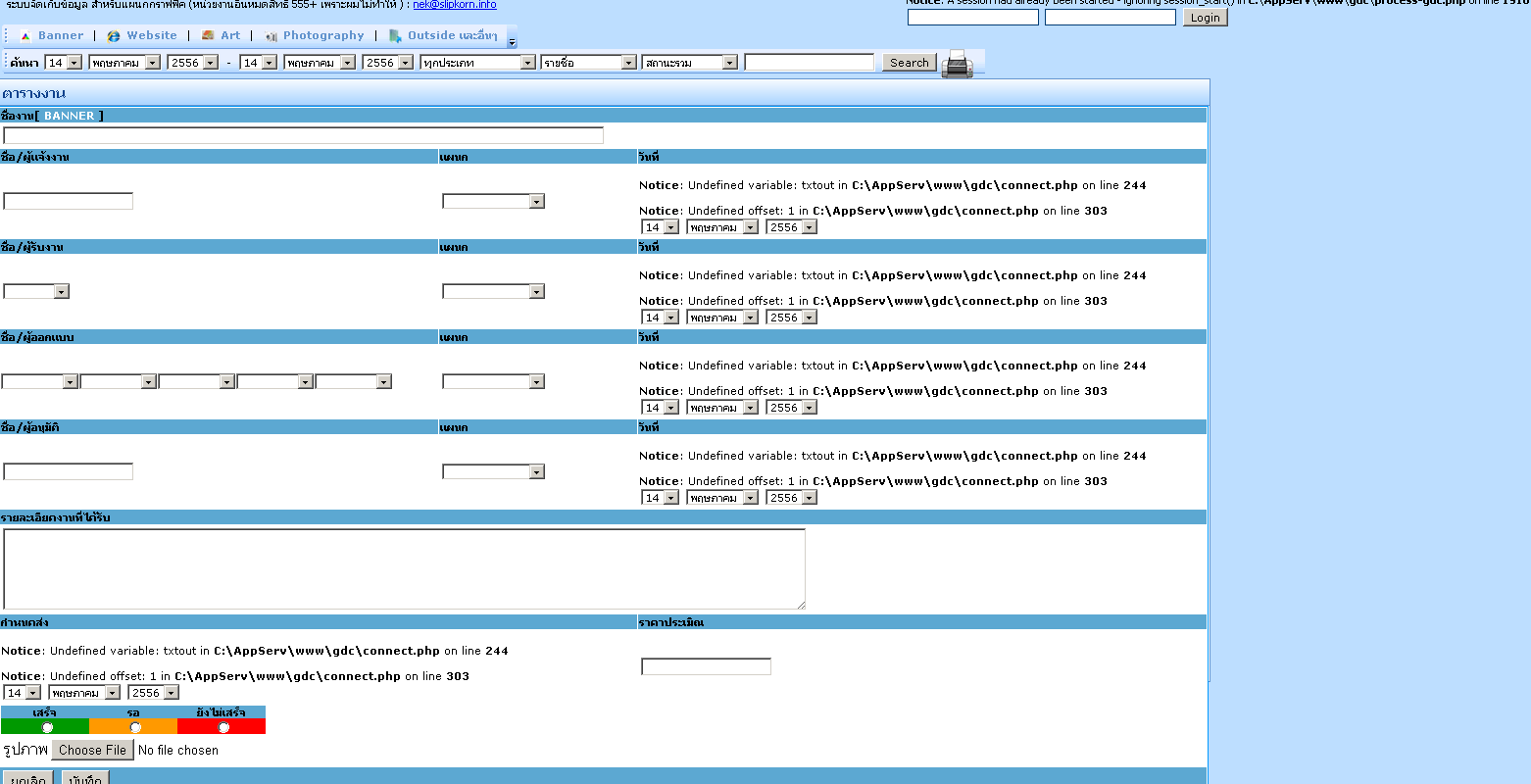The image size is (1531, 784).
Task: Select the red ยังไม่เสร็จ radio button
Action: tap(223, 727)
